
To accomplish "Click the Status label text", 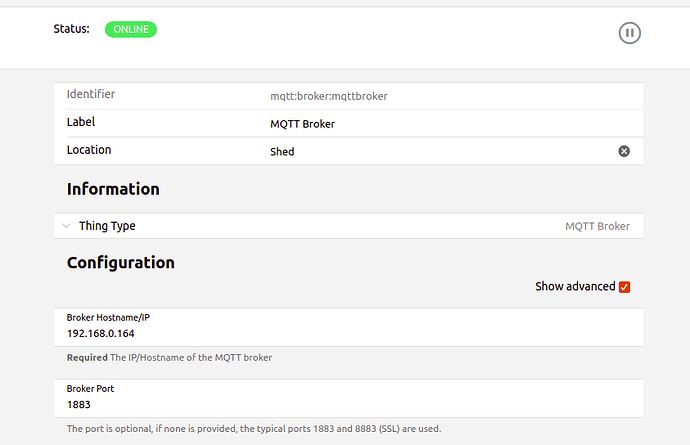I will (x=71, y=29).
